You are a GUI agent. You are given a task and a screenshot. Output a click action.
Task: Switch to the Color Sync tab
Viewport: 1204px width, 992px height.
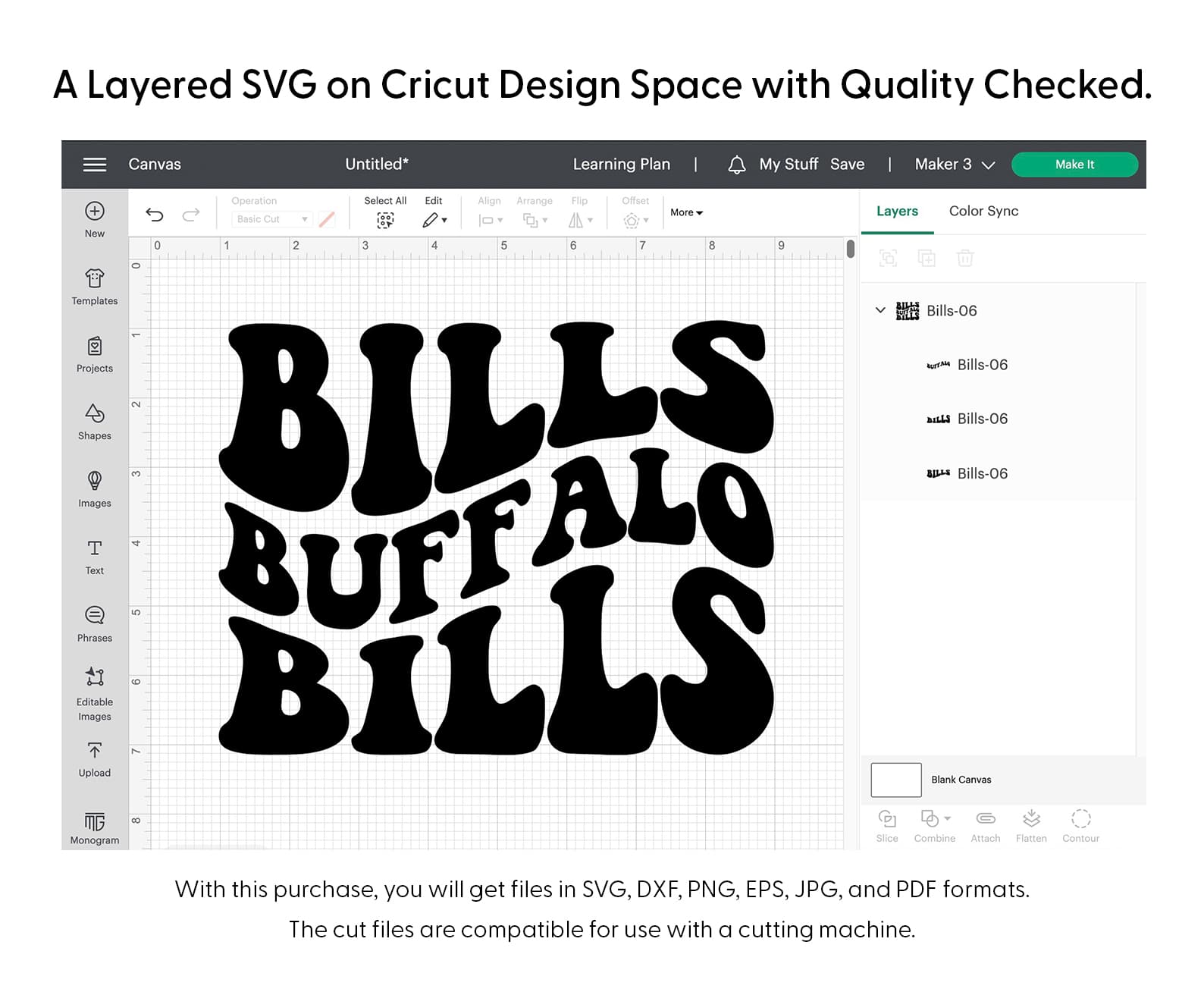coord(983,212)
